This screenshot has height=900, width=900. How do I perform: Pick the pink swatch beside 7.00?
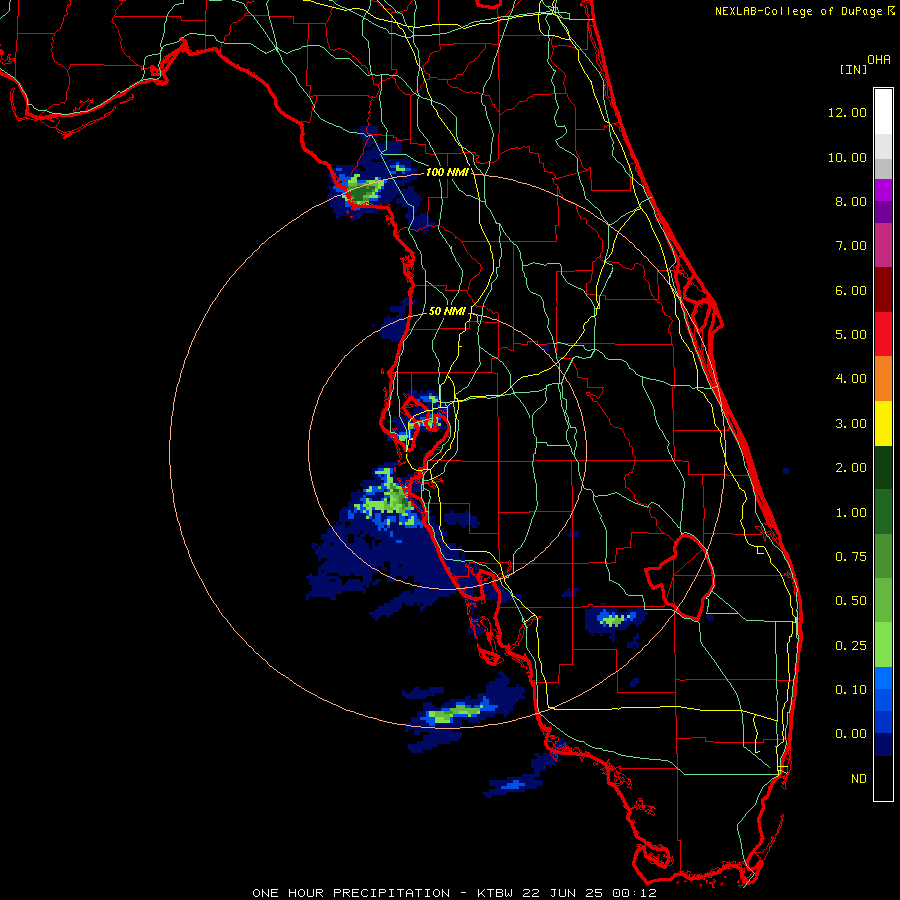tap(883, 245)
